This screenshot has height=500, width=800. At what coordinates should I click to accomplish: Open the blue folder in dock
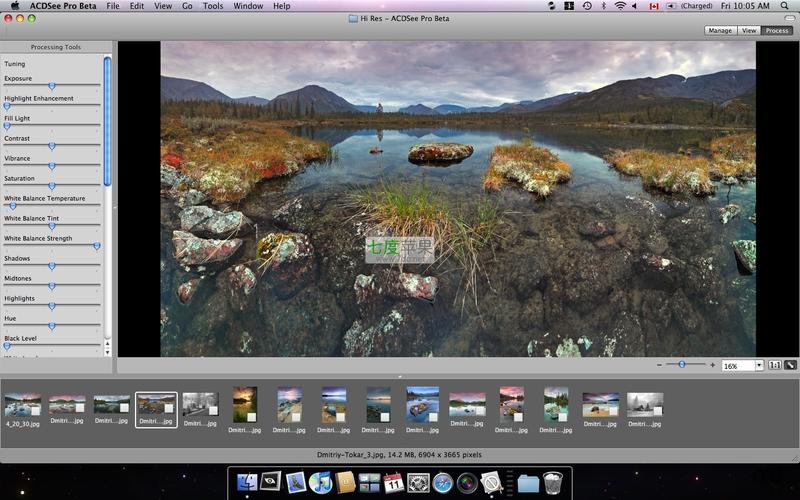click(x=528, y=484)
